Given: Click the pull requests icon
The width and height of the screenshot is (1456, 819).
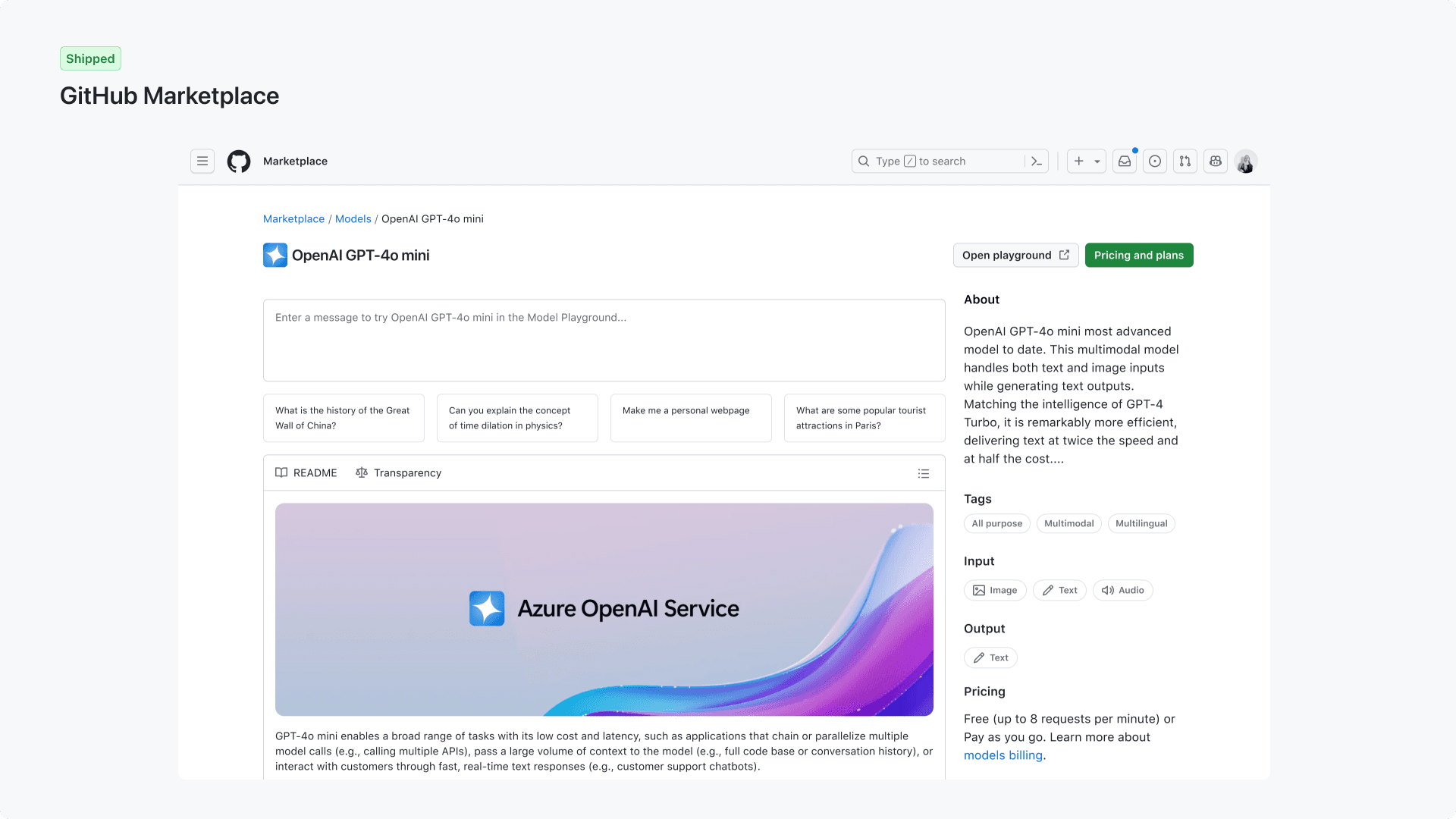Looking at the screenshot, I should point(1185,161).
